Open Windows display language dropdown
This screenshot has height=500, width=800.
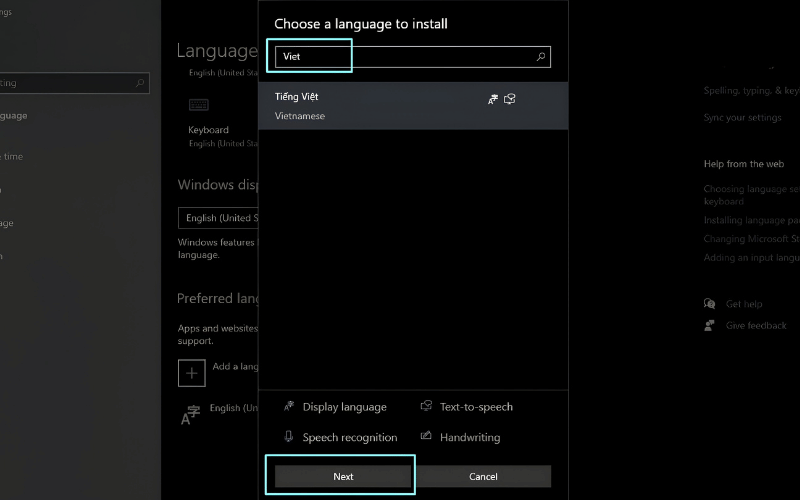tap(218, 218)
